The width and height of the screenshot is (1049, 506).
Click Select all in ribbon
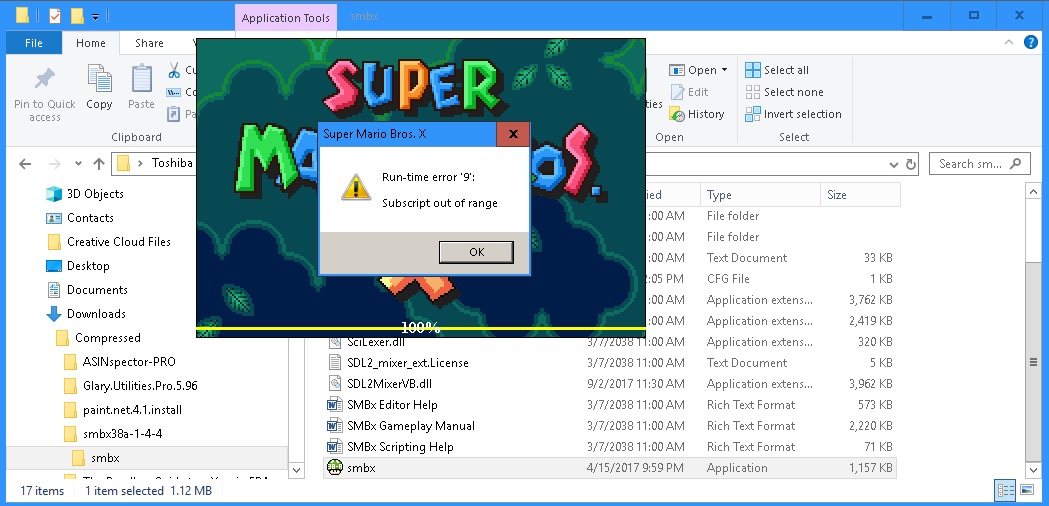point(777,70)
